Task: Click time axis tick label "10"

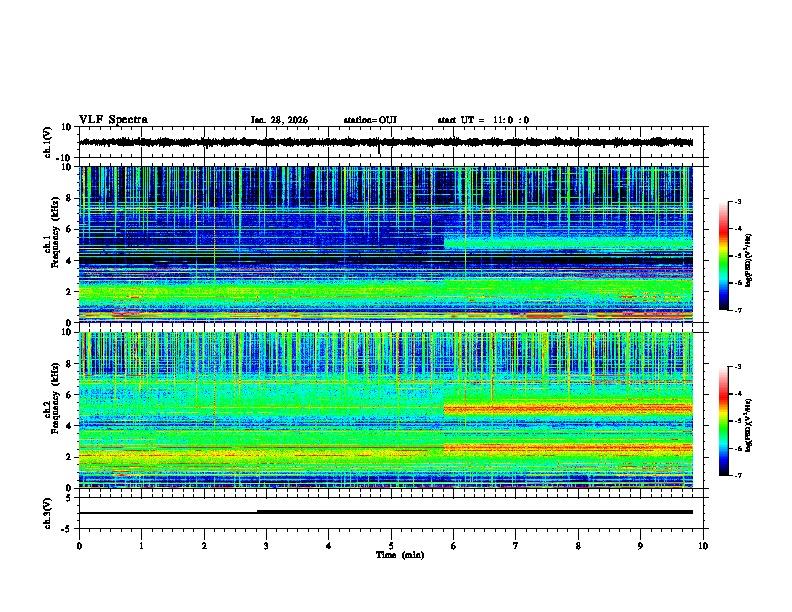Action: [703, 546]
